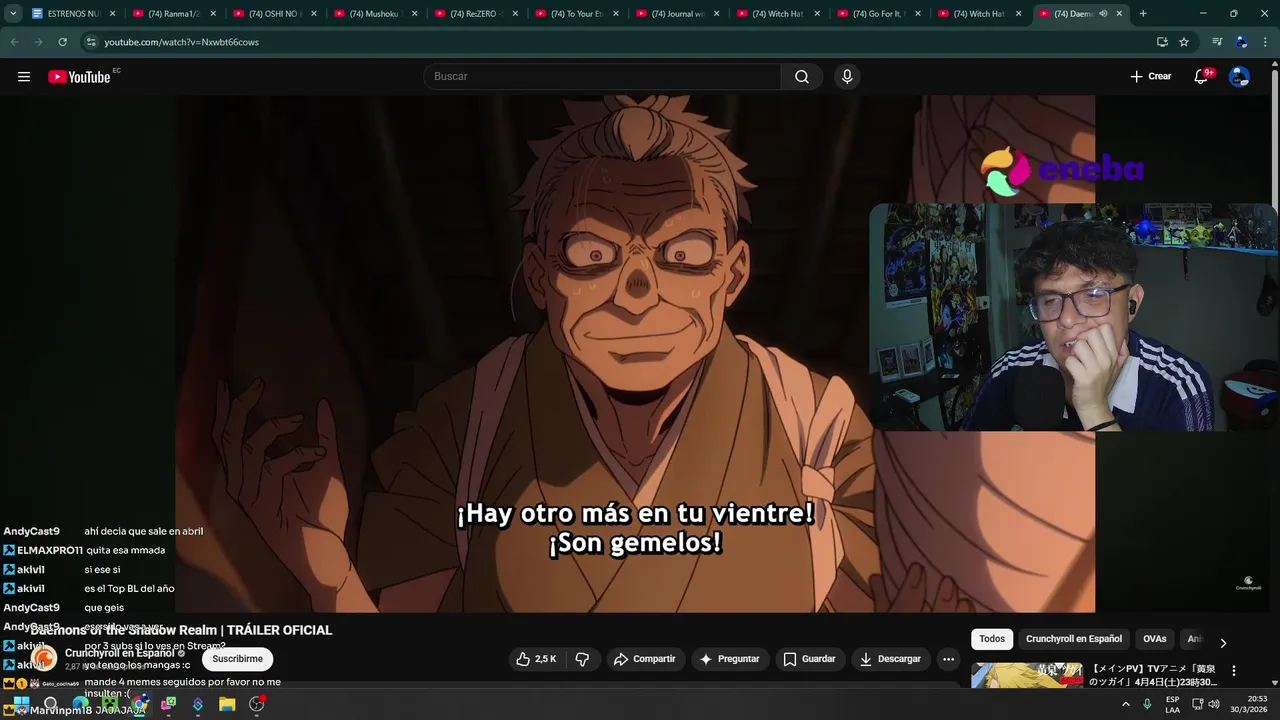Viewport: 1280px width, 720px height.
Task: Like the video with thumbs up
Action: [x=536, y=659]
